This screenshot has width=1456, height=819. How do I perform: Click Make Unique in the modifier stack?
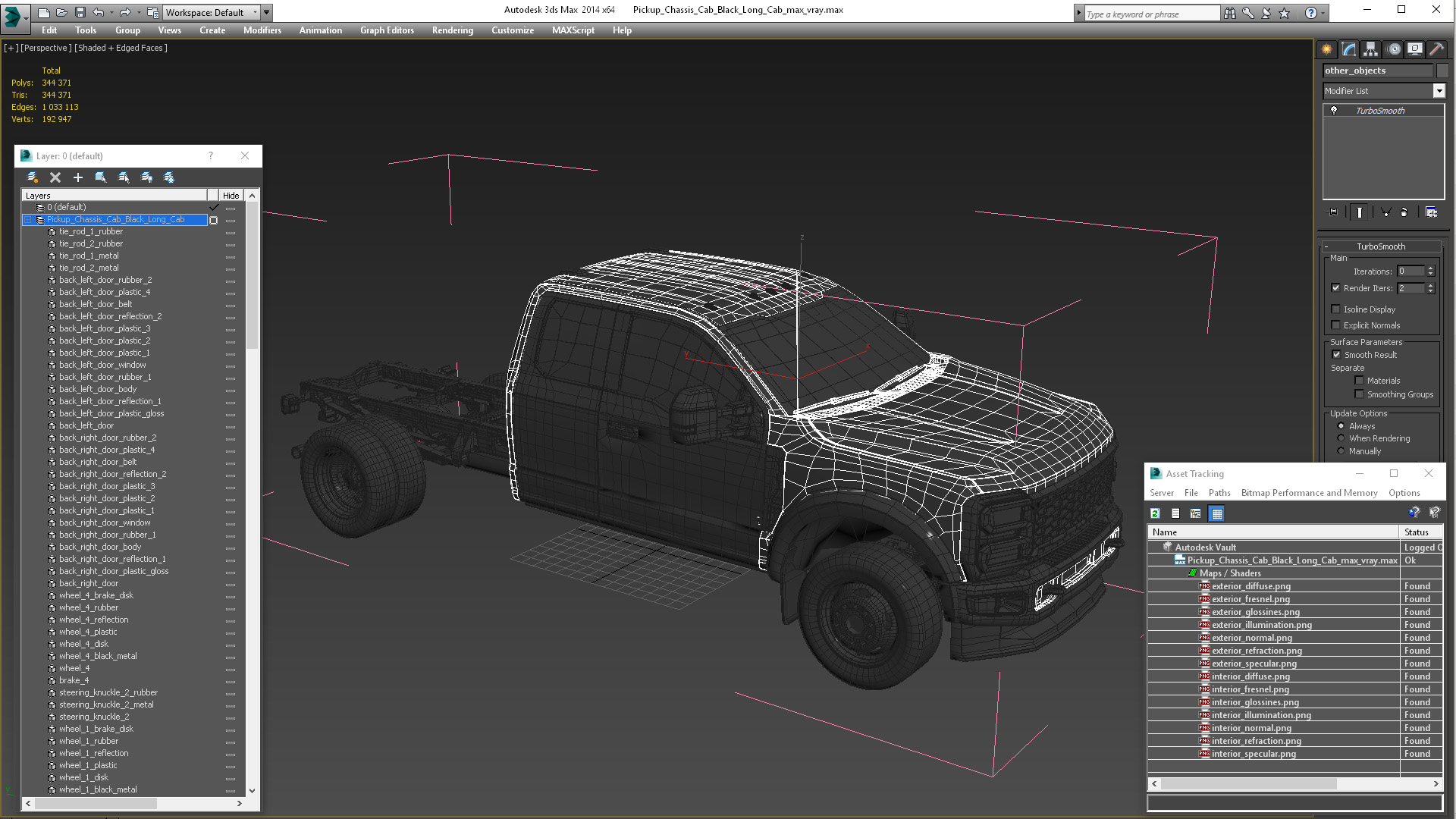[1385, 212]
